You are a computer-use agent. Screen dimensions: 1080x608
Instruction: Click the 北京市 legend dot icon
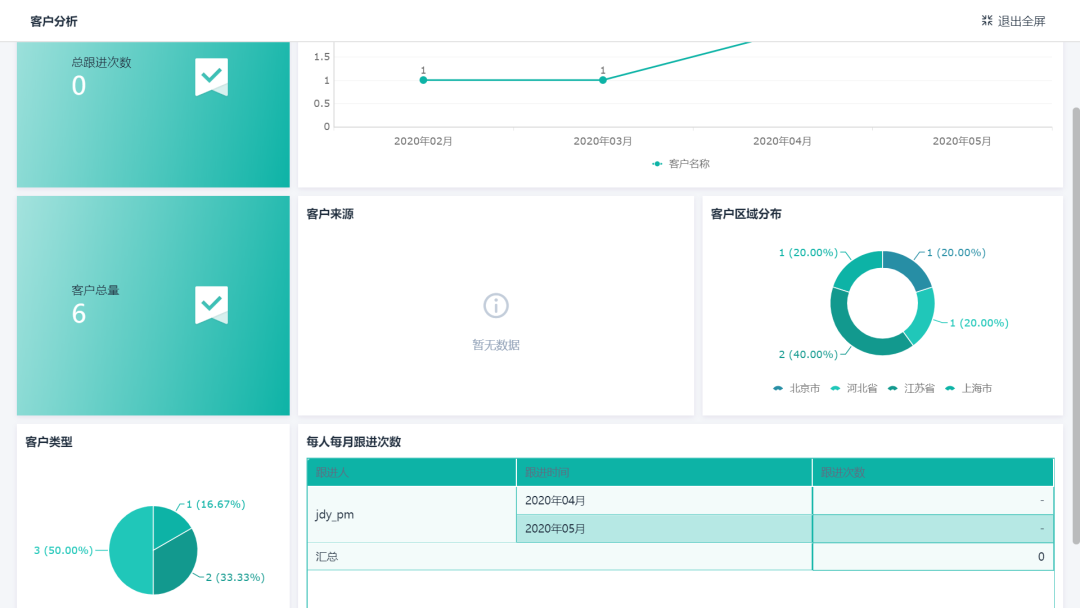pyautogui.click(x=778, y=388)
